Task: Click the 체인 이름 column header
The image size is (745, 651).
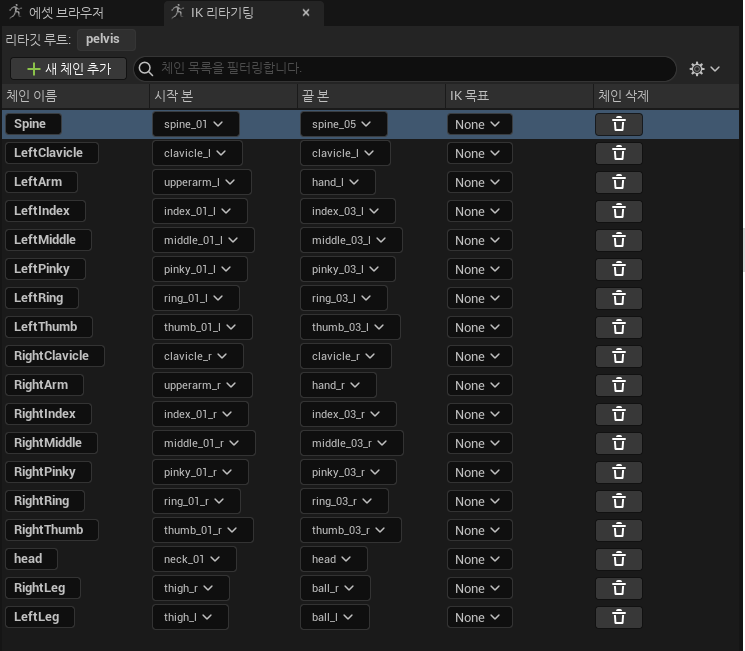Action: 76,96
